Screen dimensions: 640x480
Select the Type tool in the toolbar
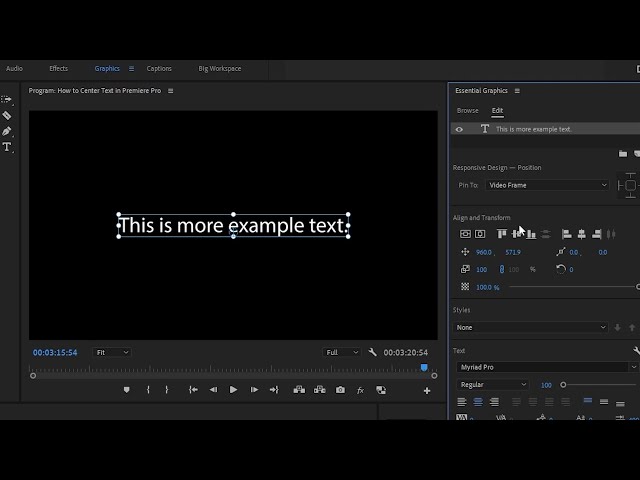tap(7, 147)
